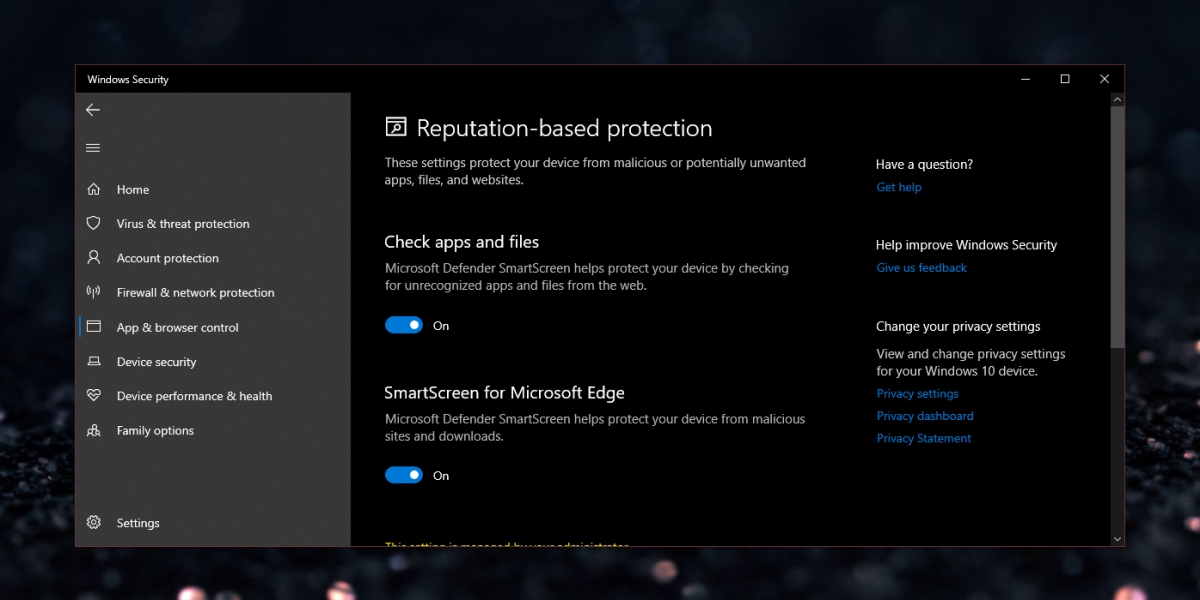
Task: Click the vertical scrollbar thumb
Action: tap(1117, 226)
